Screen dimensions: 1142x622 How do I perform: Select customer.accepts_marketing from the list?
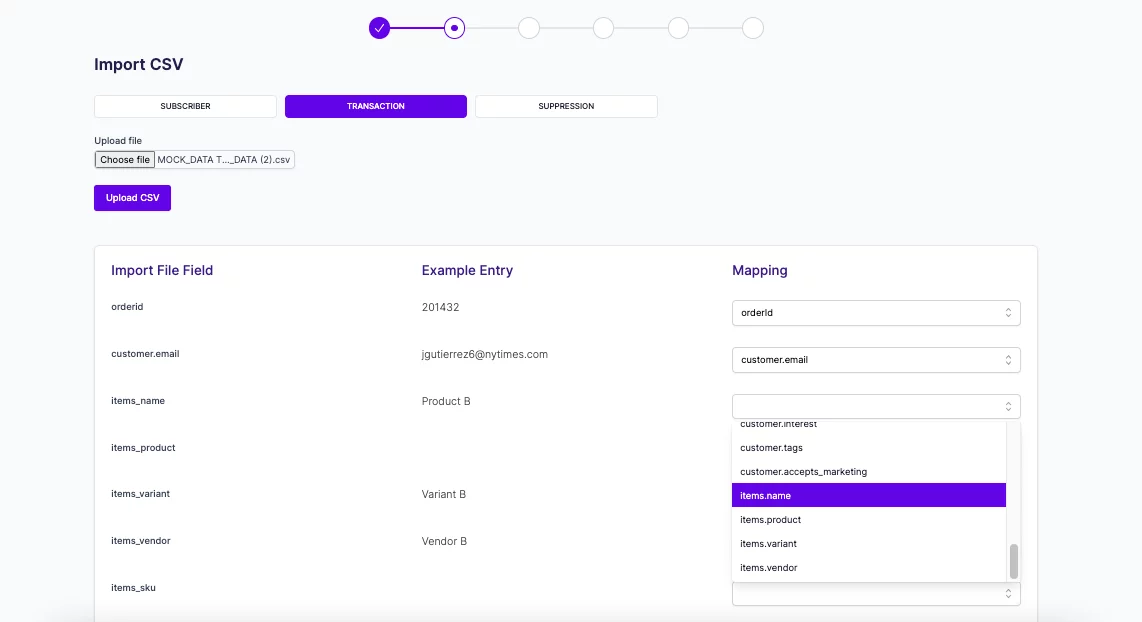pos(868,471)
